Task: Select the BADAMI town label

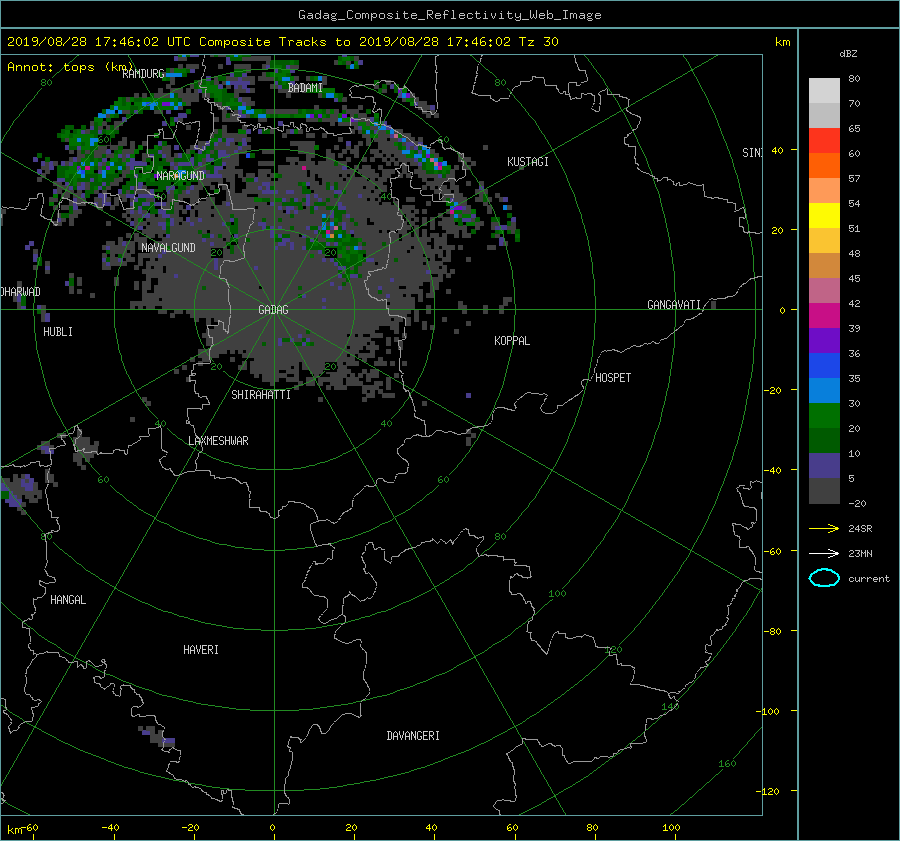Action: click(x=305, y=88)
